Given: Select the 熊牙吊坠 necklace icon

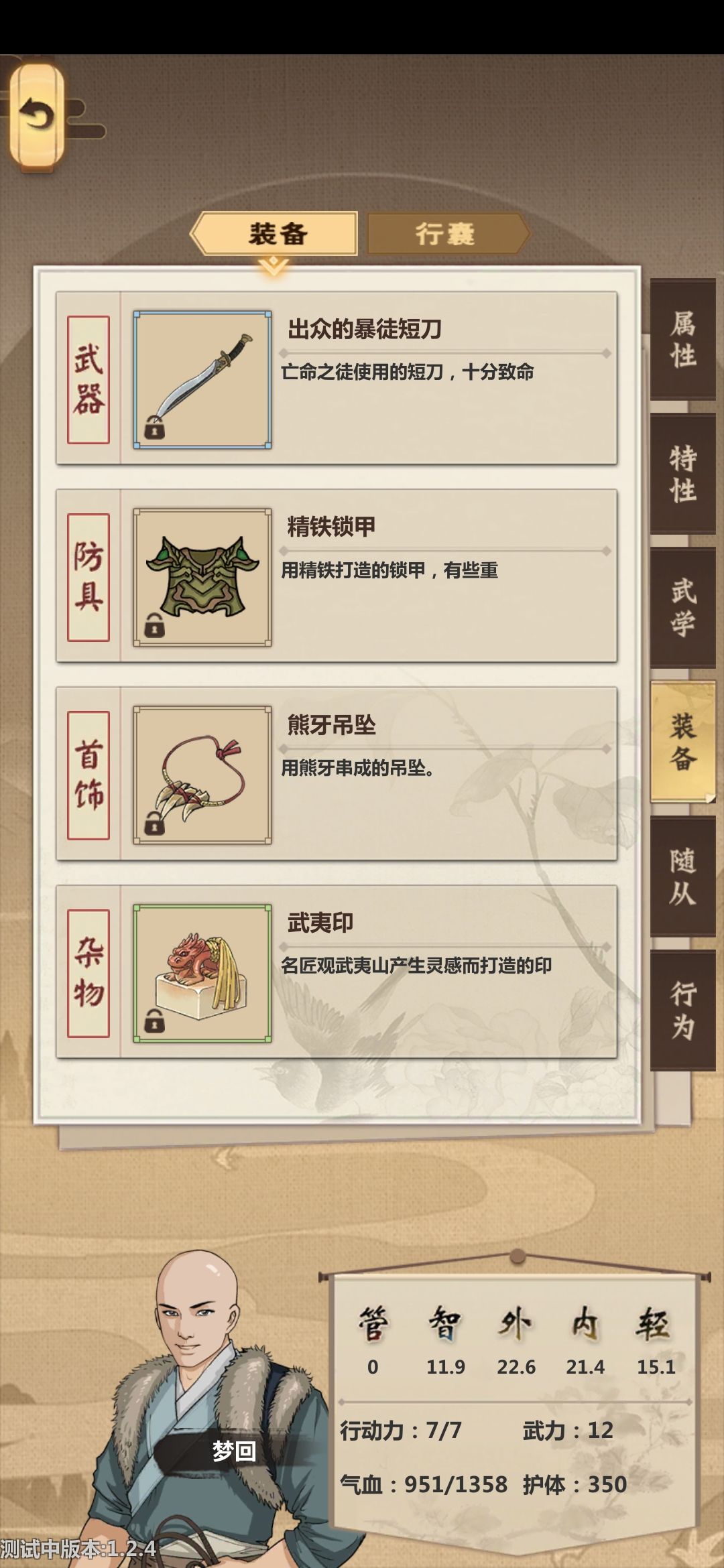Looking at the screenshot, I should click(202, 775).
